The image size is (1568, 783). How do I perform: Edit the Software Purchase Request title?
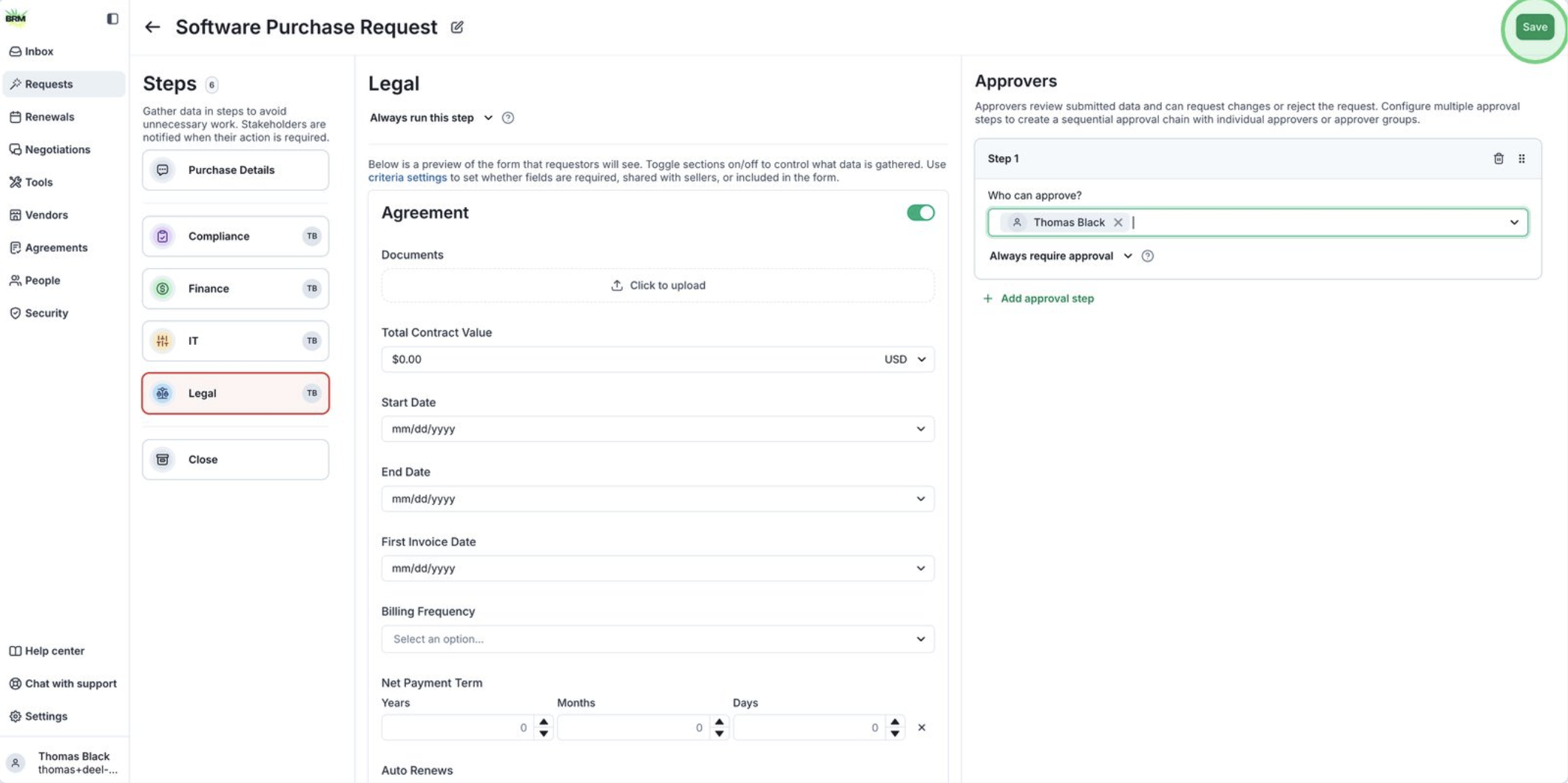point(457,27)
